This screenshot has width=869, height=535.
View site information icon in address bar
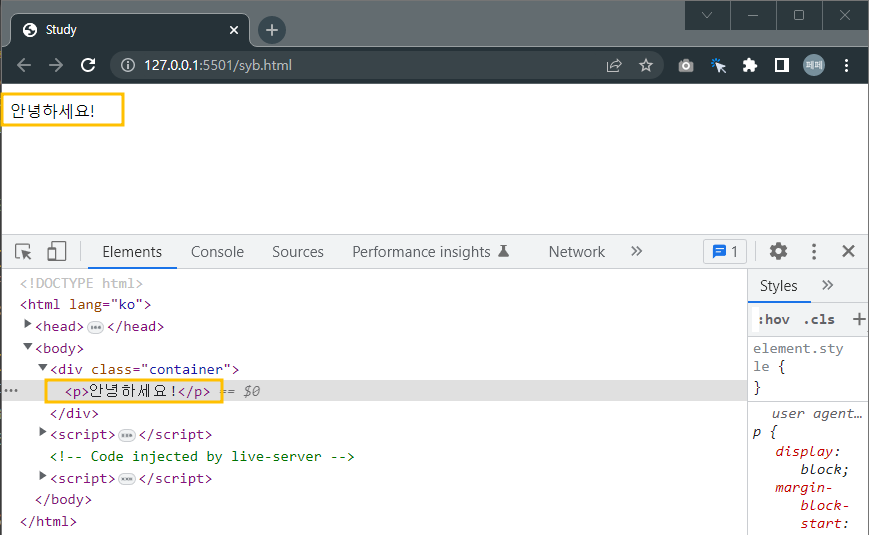(x=128, y=65)
